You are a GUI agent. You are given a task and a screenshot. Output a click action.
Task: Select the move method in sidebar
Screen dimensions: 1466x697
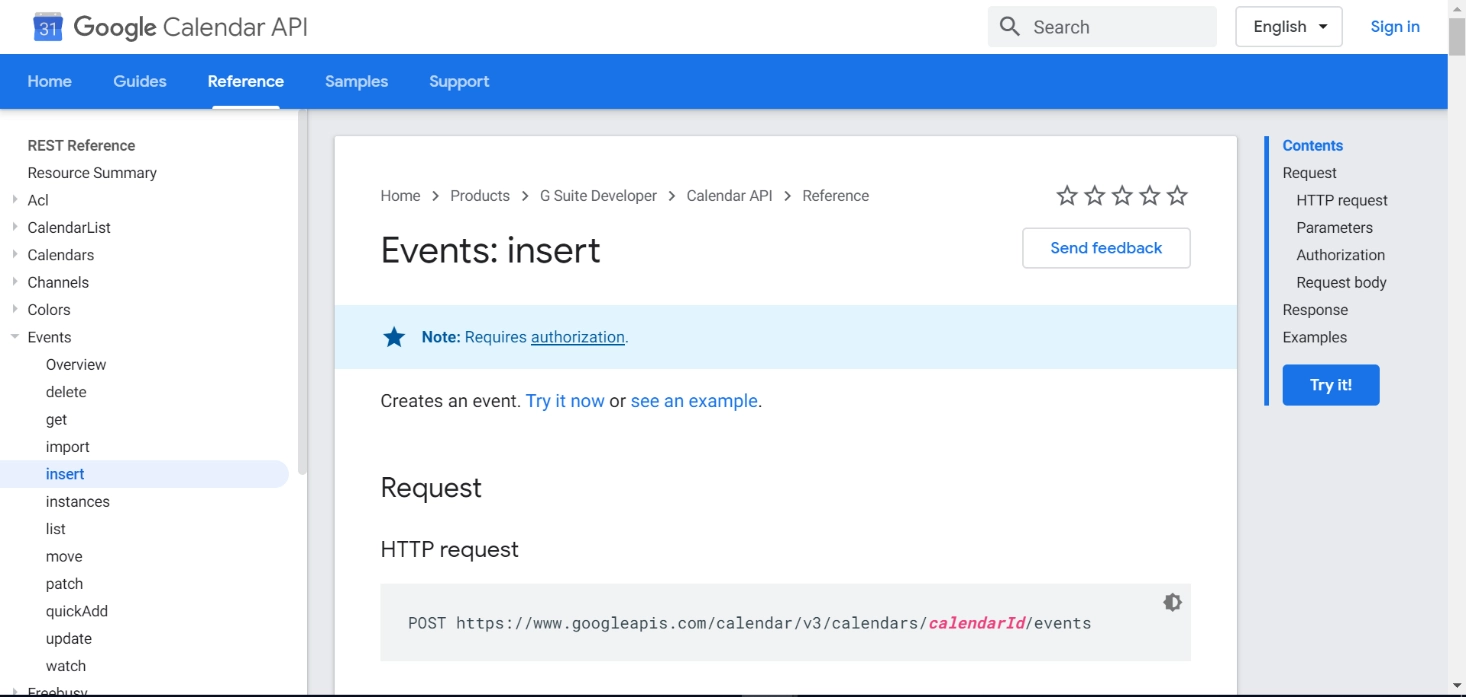pyautogui.click(x=64, y=556)
